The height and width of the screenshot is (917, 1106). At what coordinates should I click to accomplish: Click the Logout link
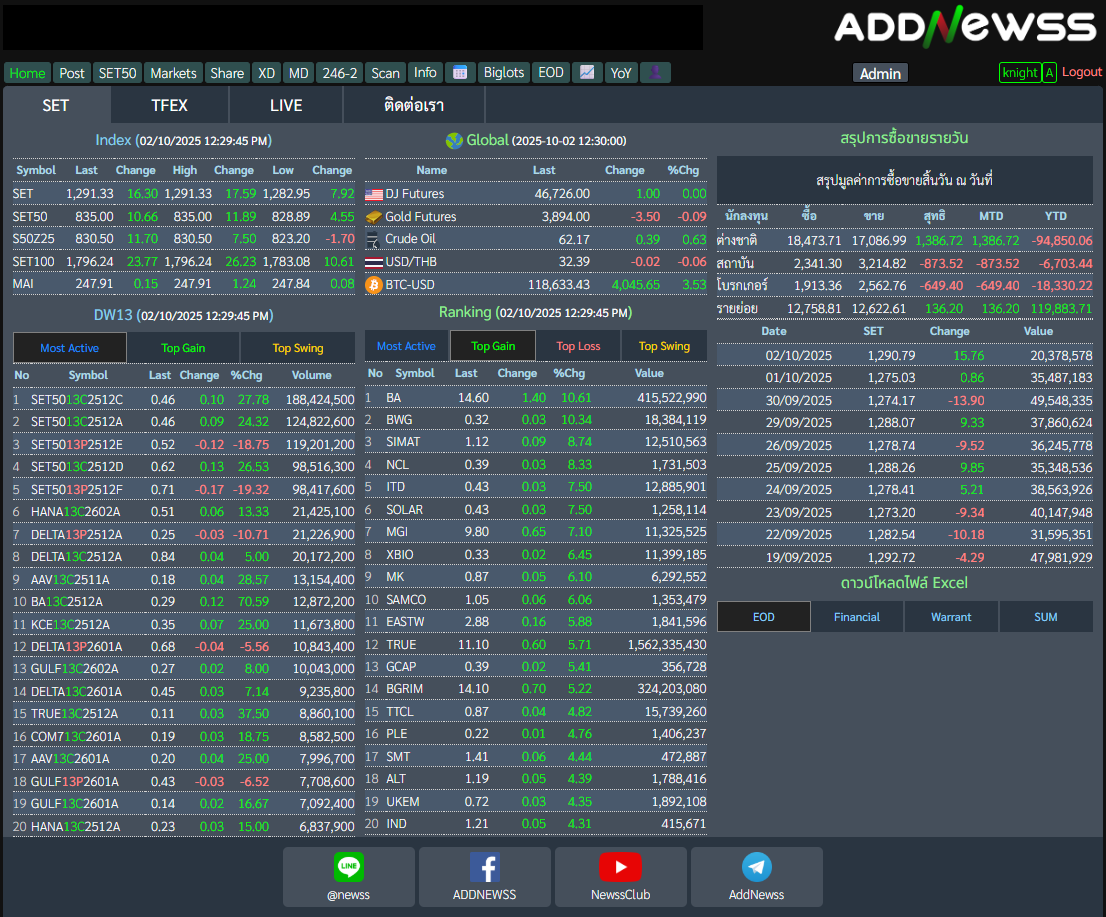click(1082, 72)
